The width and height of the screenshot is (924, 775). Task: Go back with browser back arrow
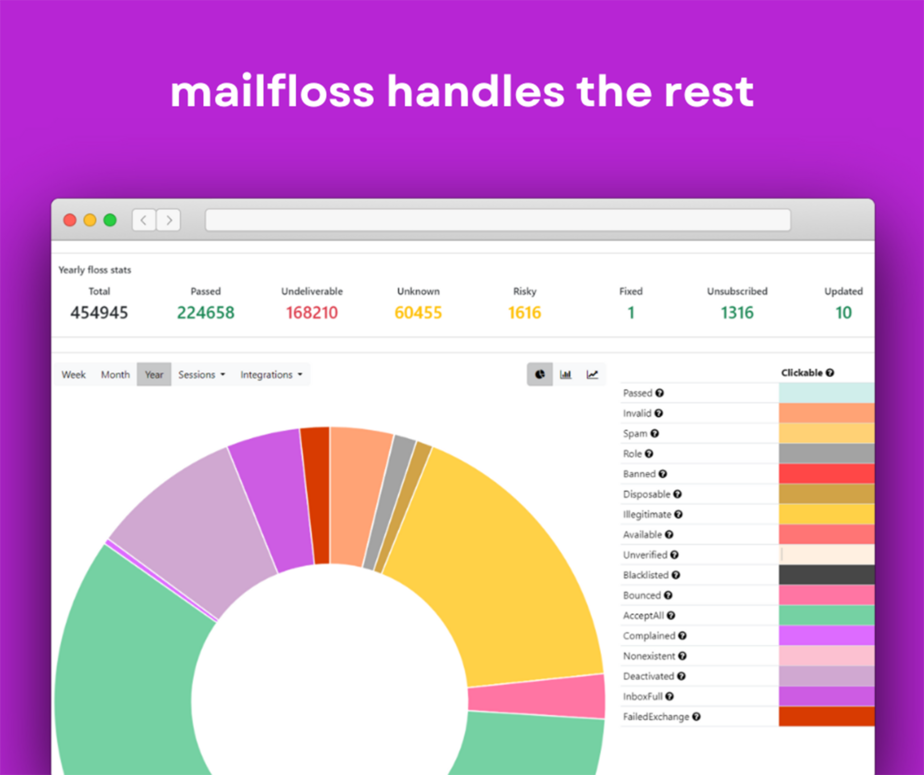pos(144,220)
